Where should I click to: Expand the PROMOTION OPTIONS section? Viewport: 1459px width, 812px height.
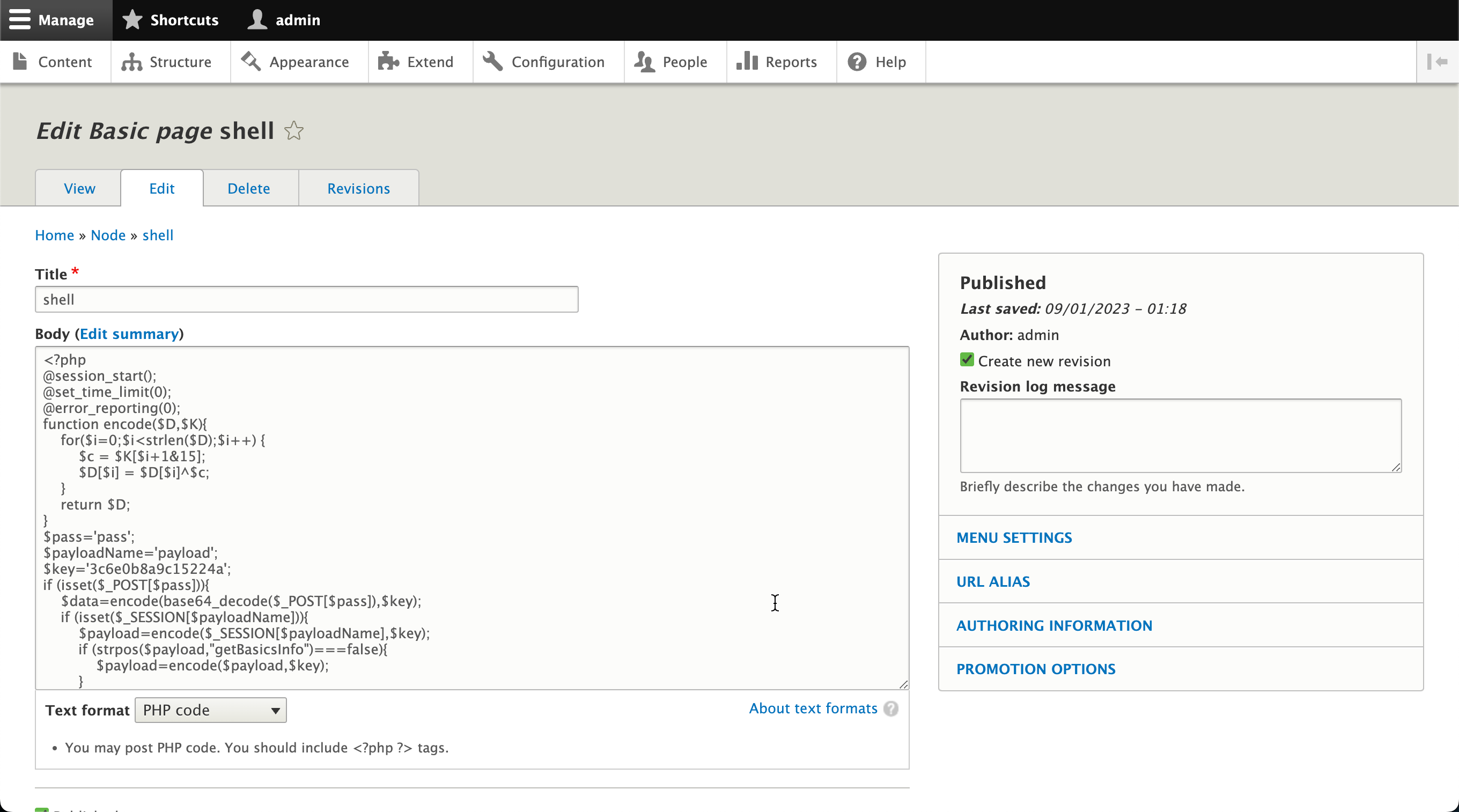[x=1036, y=669]
